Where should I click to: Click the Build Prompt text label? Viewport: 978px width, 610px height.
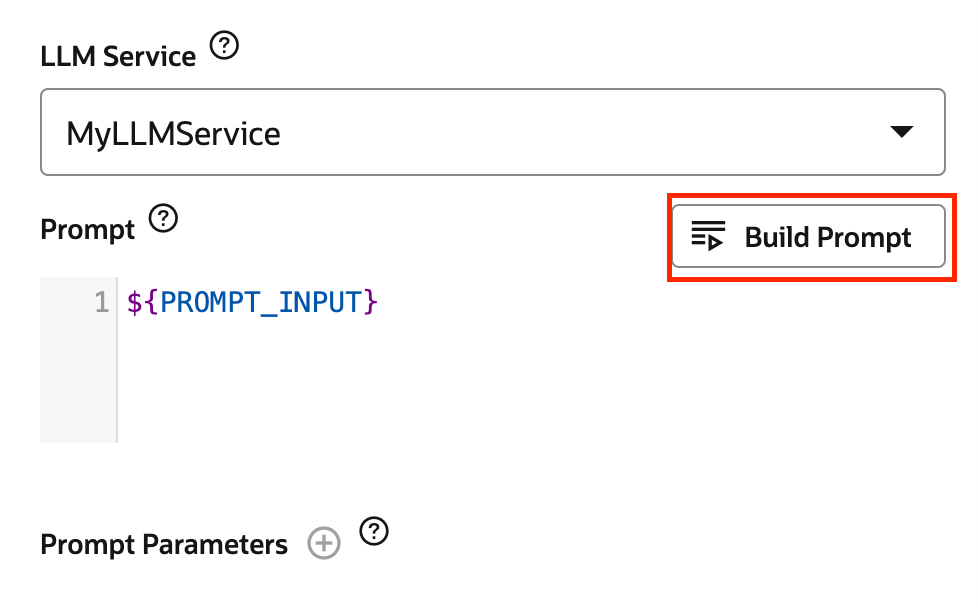pos(828,238)
